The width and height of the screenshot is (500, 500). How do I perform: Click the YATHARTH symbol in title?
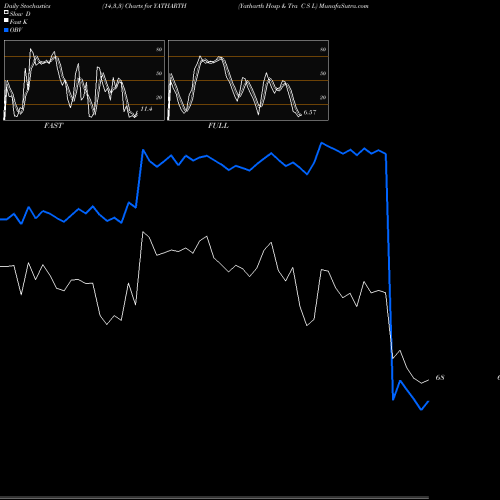click(170, 6)
